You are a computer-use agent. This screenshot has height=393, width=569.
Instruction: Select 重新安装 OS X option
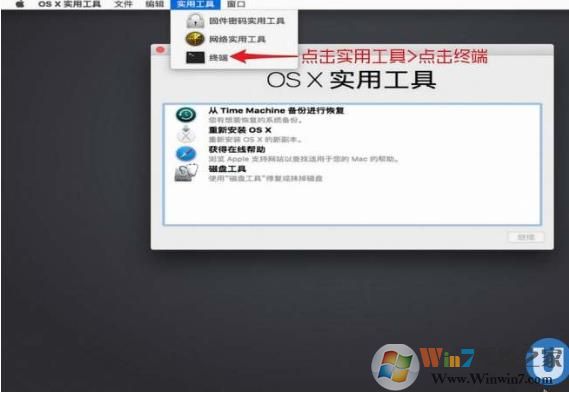(352, 135)
